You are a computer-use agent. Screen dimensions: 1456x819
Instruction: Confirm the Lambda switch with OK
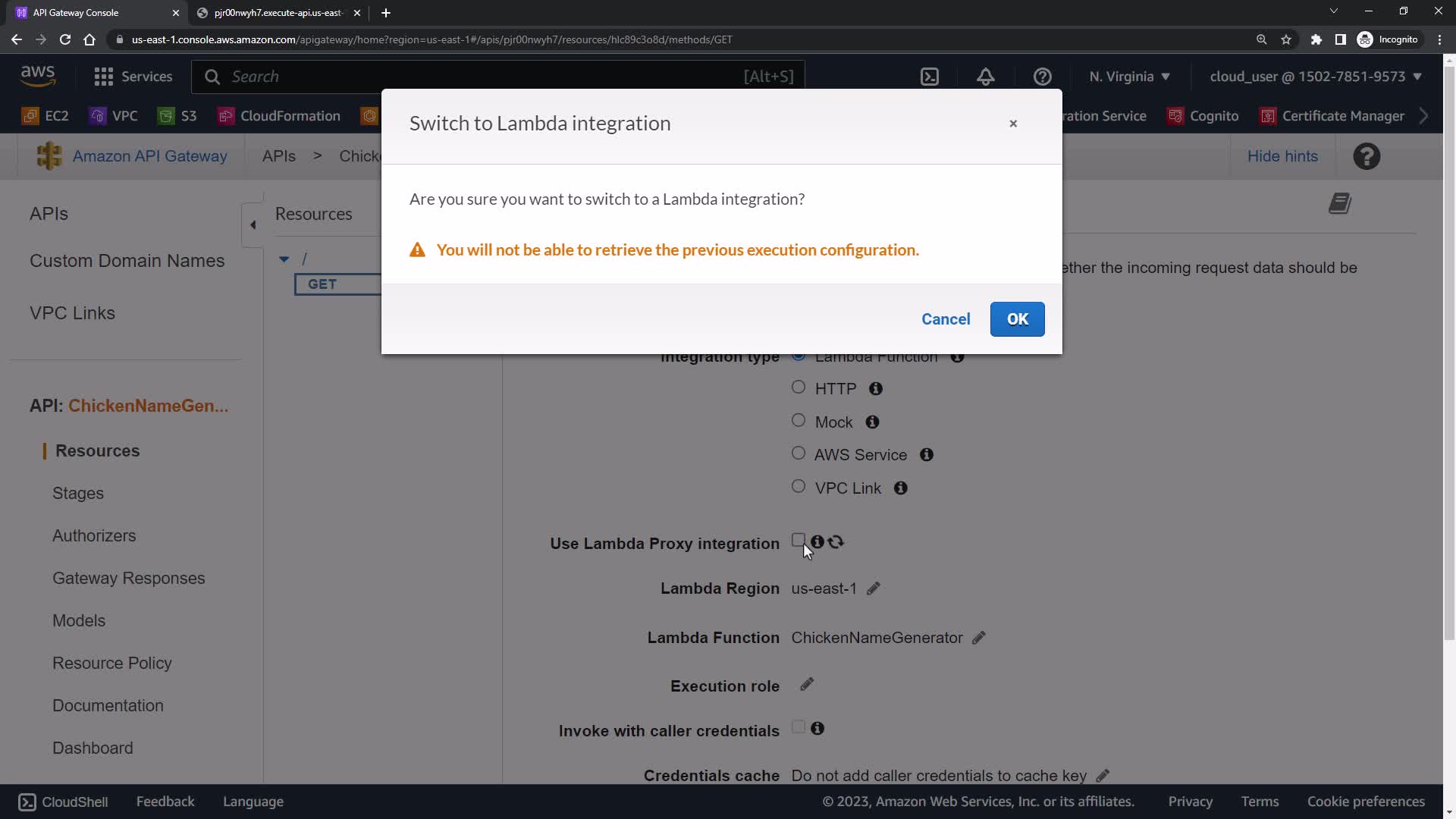click(x=1017, y=319)
